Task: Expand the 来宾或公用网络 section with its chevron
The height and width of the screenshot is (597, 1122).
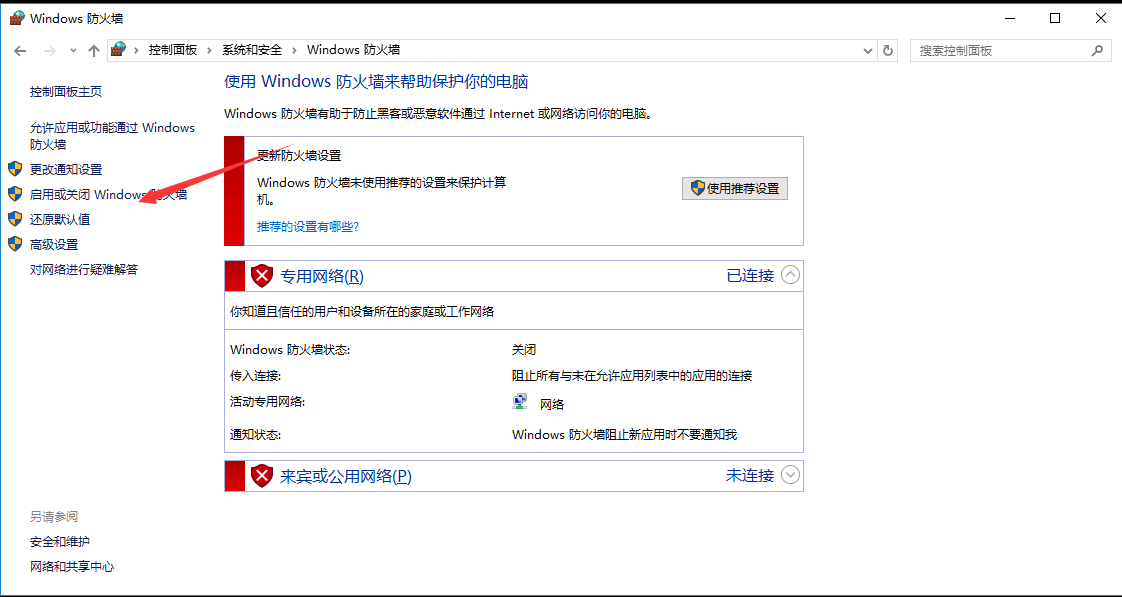Action: point(790,475)
